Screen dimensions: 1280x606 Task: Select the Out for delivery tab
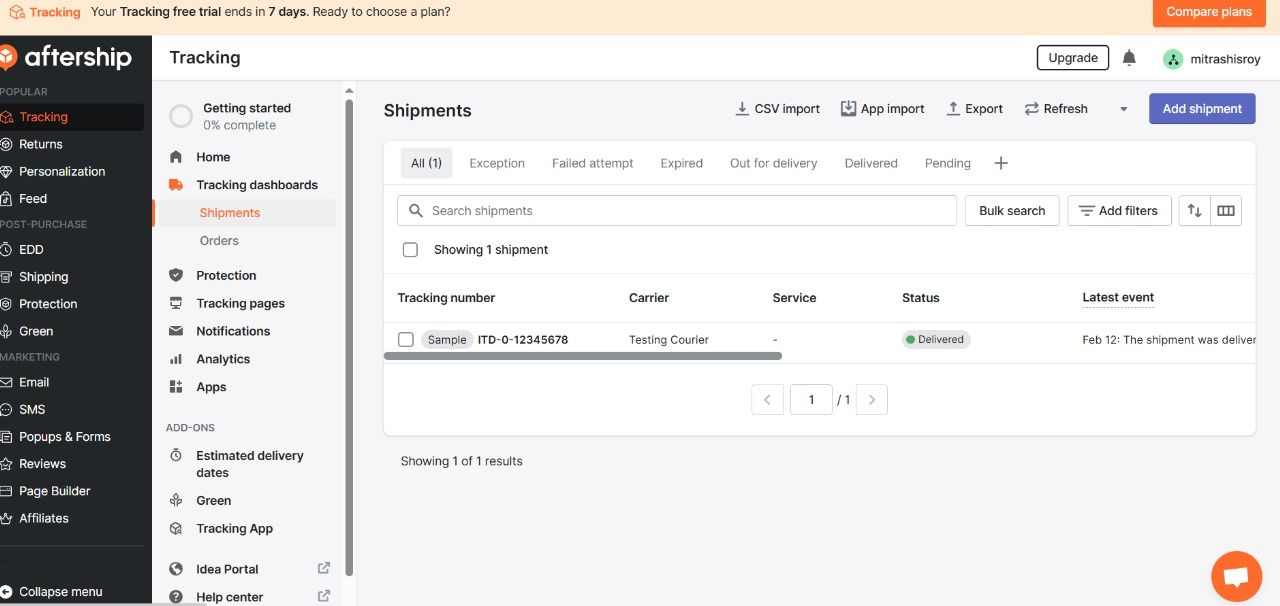(x=773, y=163)
